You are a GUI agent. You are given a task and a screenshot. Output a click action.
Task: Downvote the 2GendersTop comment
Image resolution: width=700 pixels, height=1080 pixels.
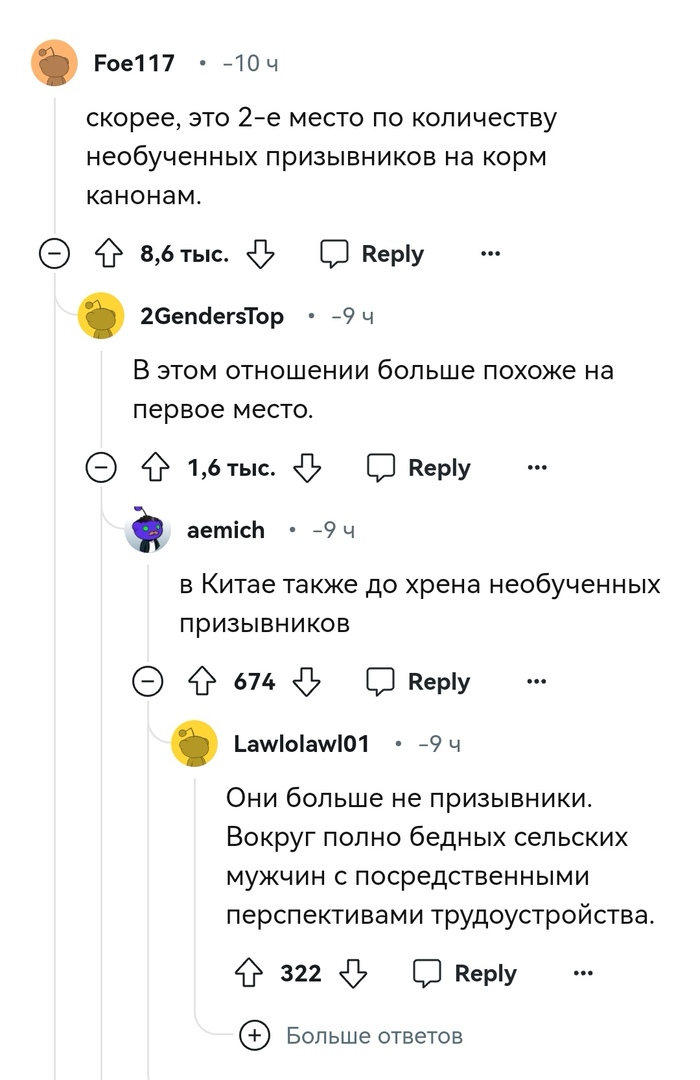point(307,468)
